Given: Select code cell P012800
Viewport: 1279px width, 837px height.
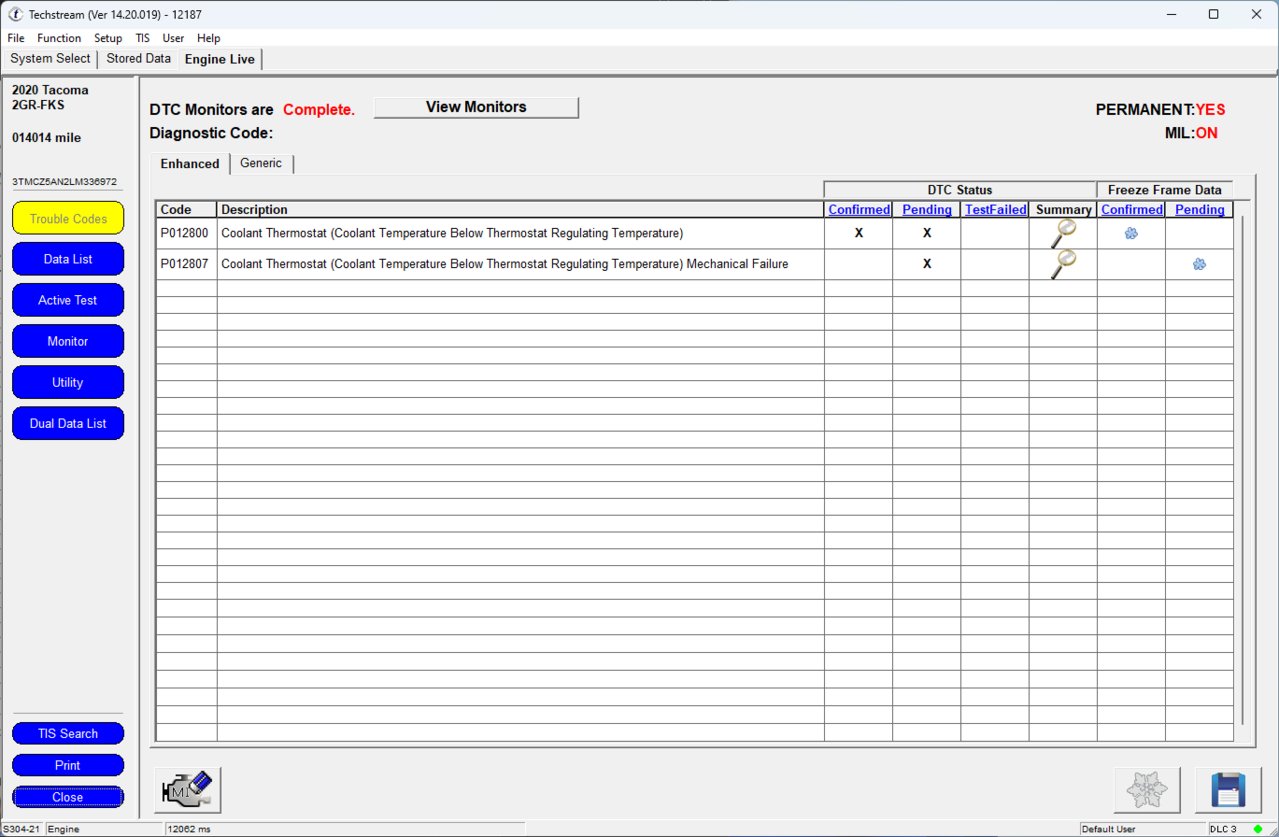Looking at the screenshot, I should pos(186,233).
